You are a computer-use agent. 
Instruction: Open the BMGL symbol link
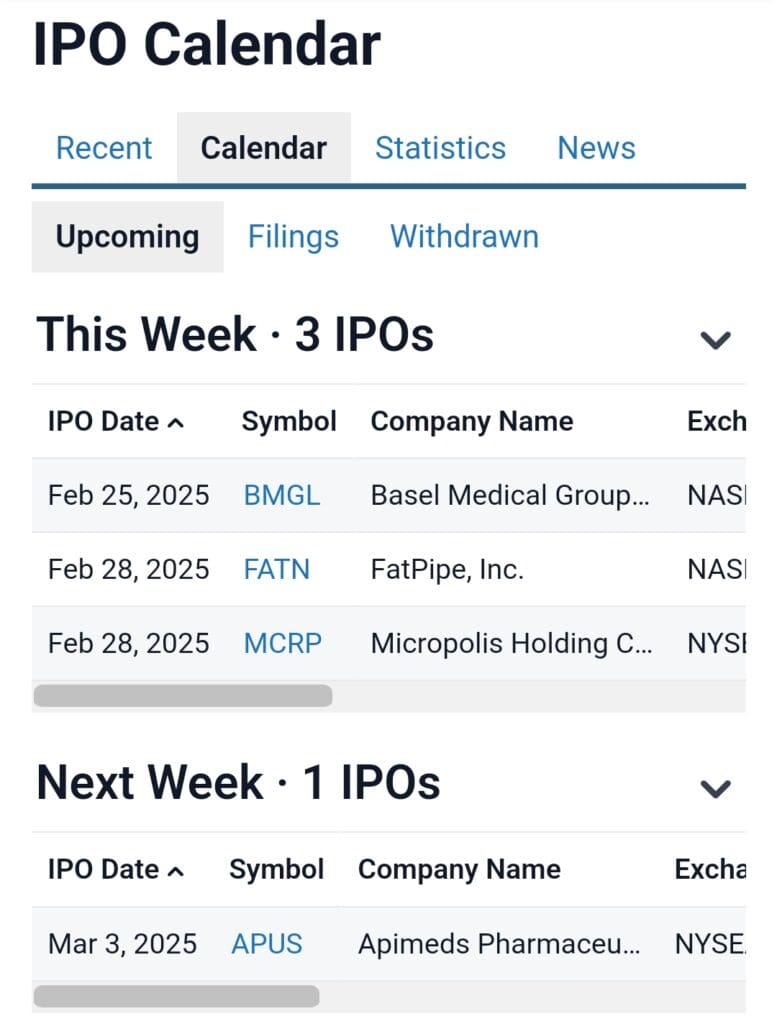coord(282,495)
